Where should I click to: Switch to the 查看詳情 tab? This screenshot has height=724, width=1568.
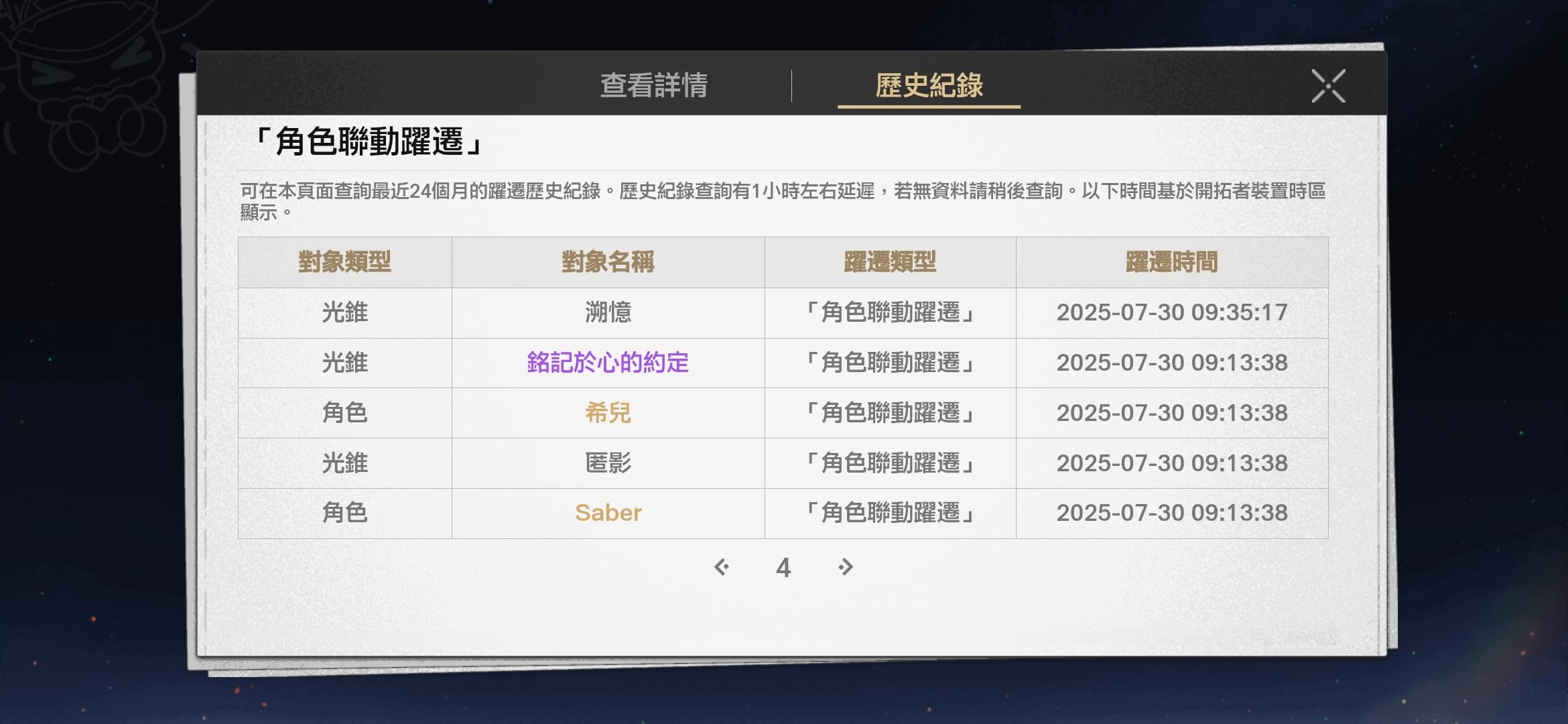point(654,86)
